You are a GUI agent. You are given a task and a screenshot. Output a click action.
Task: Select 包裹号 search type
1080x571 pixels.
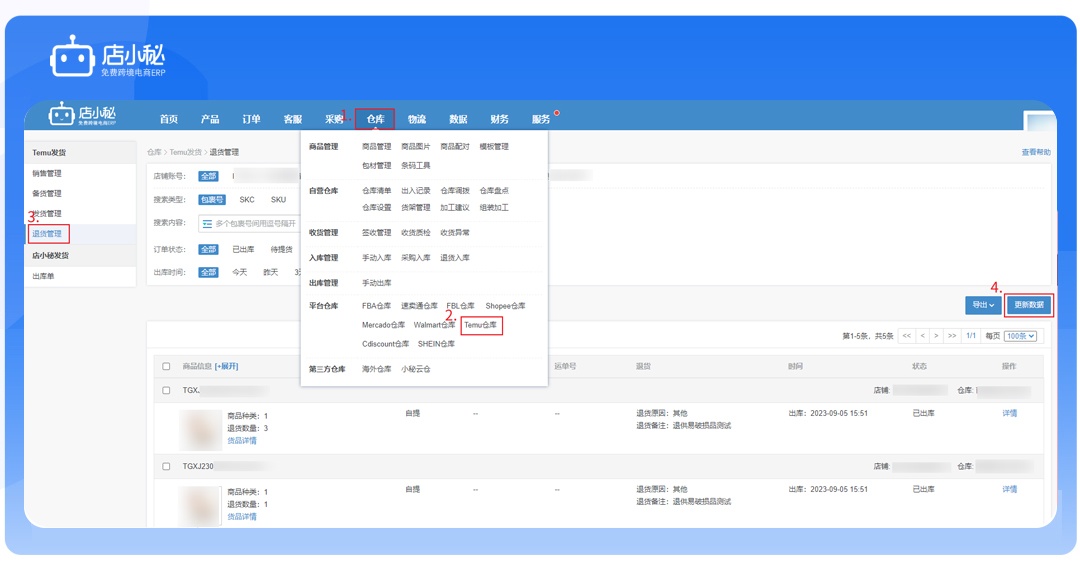tap(211, 200)
